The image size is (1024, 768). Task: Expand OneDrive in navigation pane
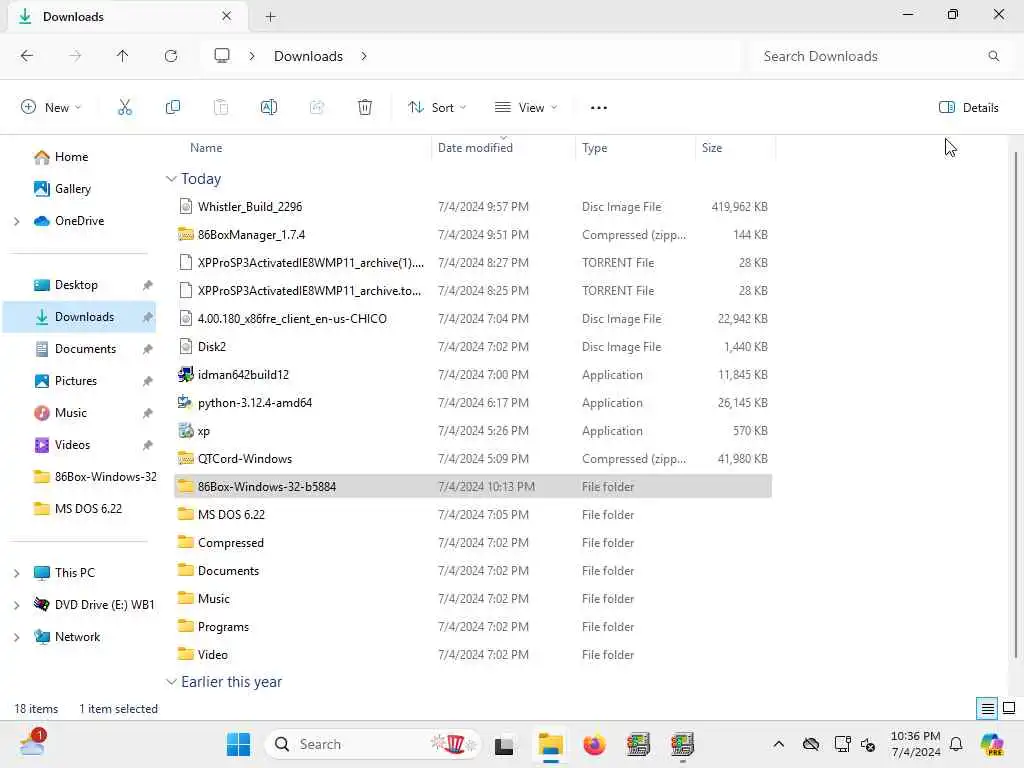click(x=16, y=221)
